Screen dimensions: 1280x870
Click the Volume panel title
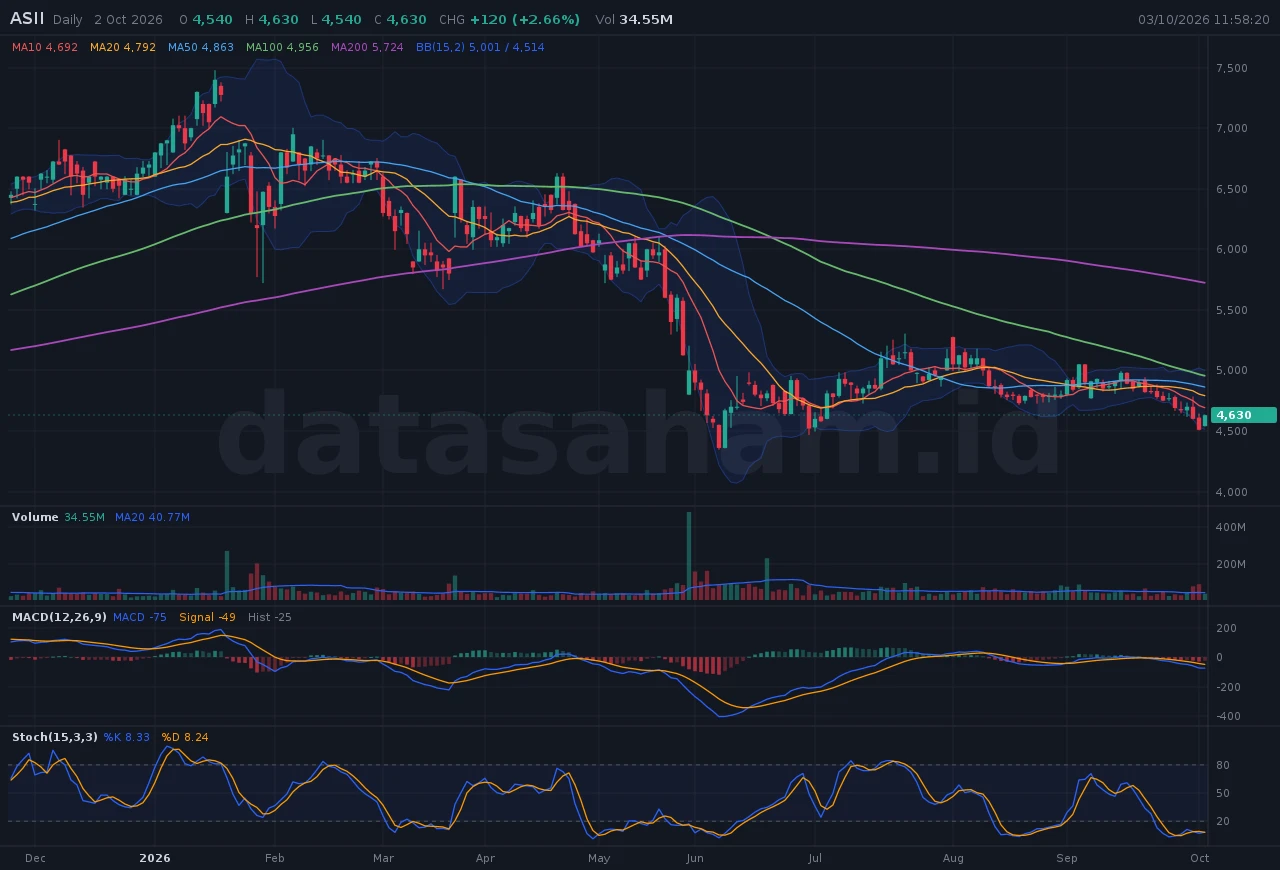(35, 517)
